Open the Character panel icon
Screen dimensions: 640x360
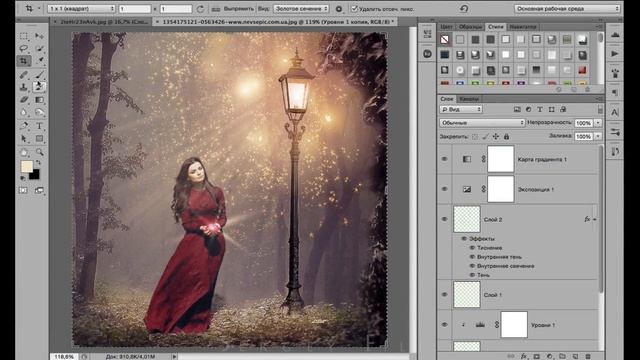pos(615,113)
